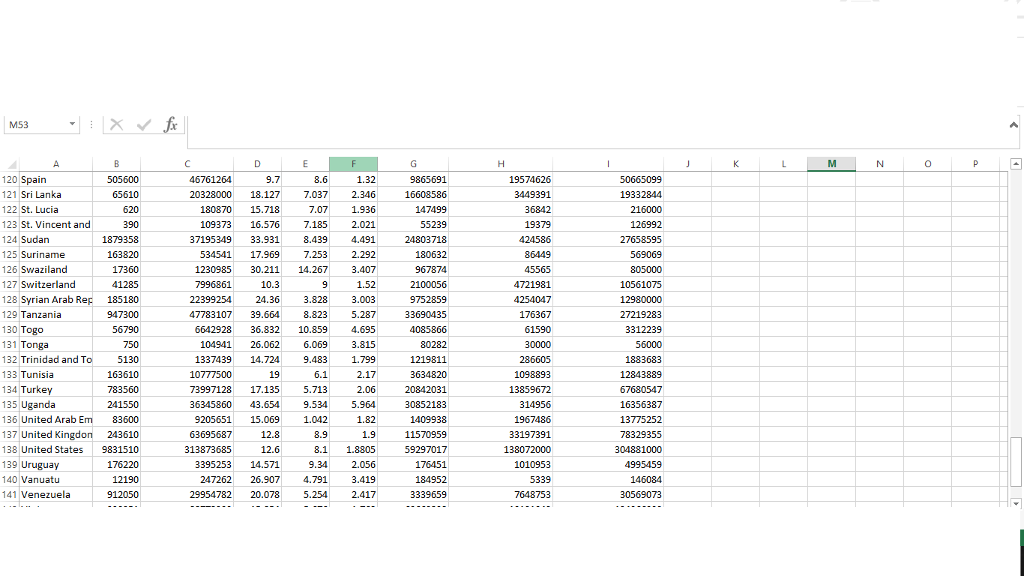
Task: Click row header 120
Action: pos(12,179)
